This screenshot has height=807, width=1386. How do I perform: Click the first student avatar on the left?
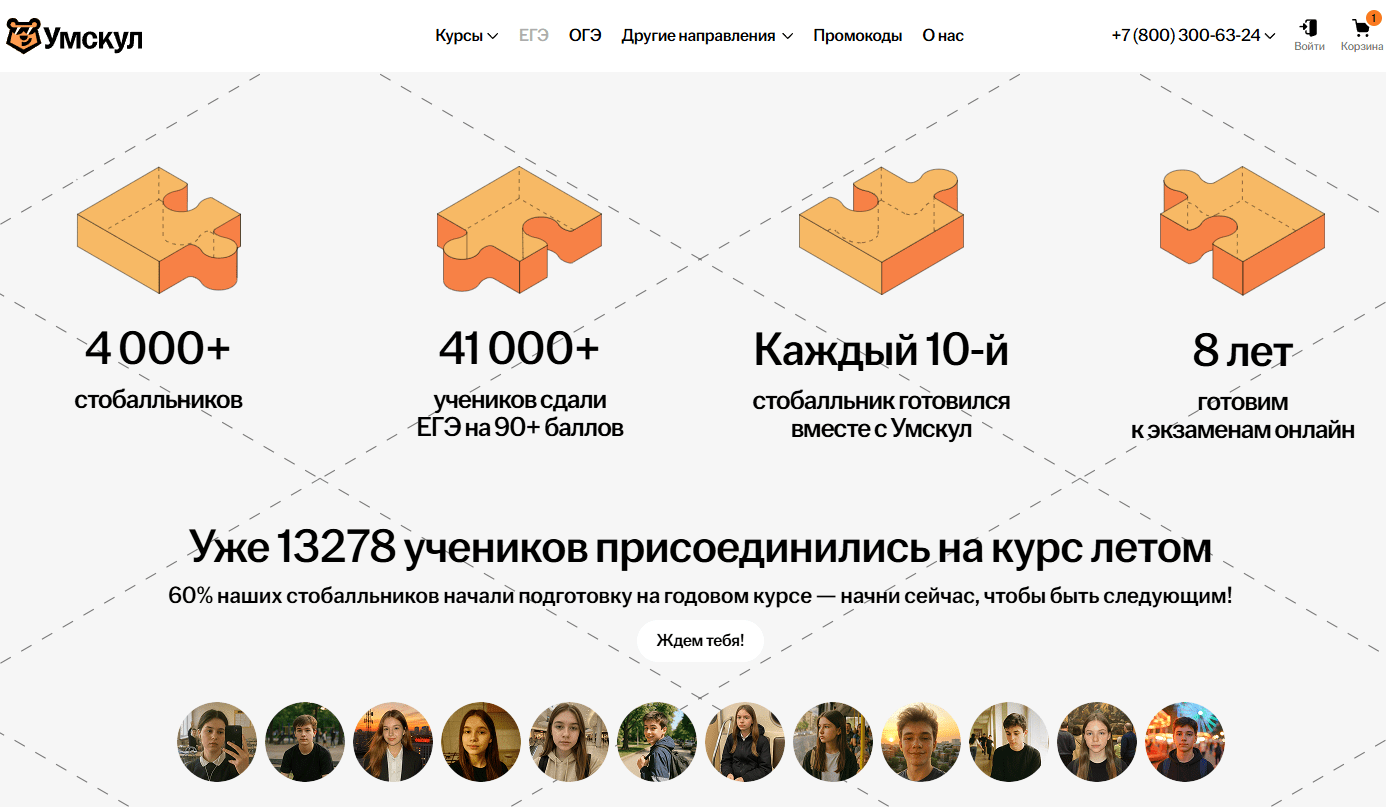(x=217, y=742)
